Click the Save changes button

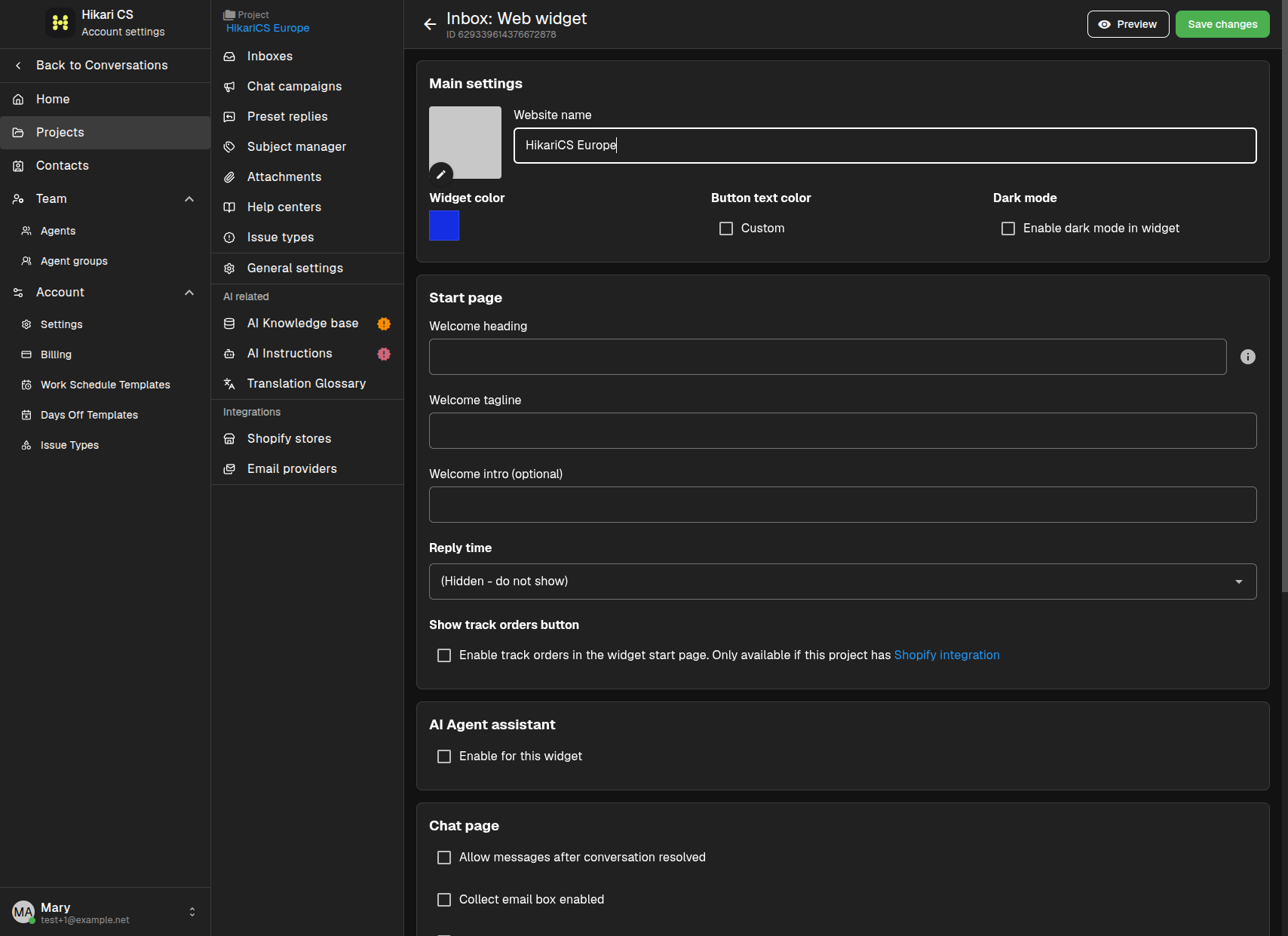1222,24
